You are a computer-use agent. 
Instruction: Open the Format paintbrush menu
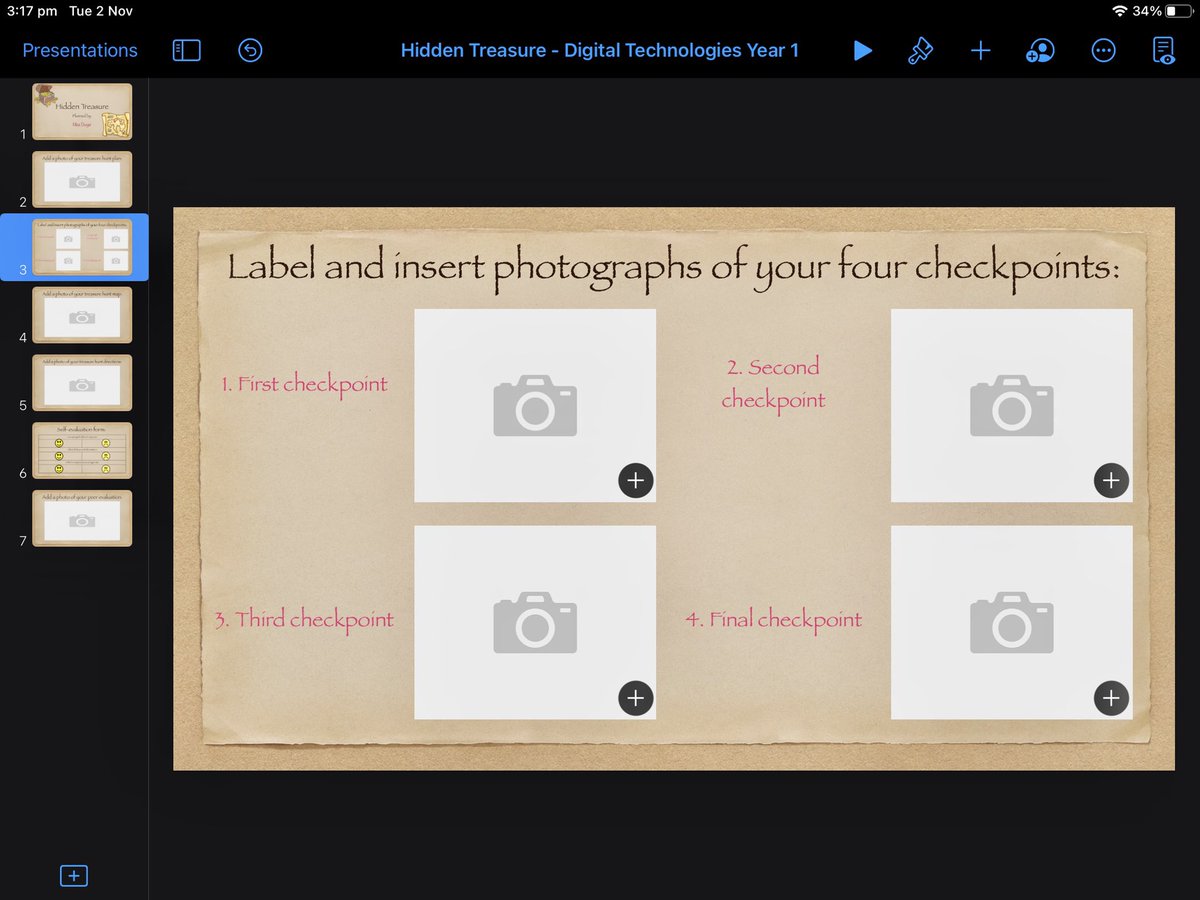[920, 50]
